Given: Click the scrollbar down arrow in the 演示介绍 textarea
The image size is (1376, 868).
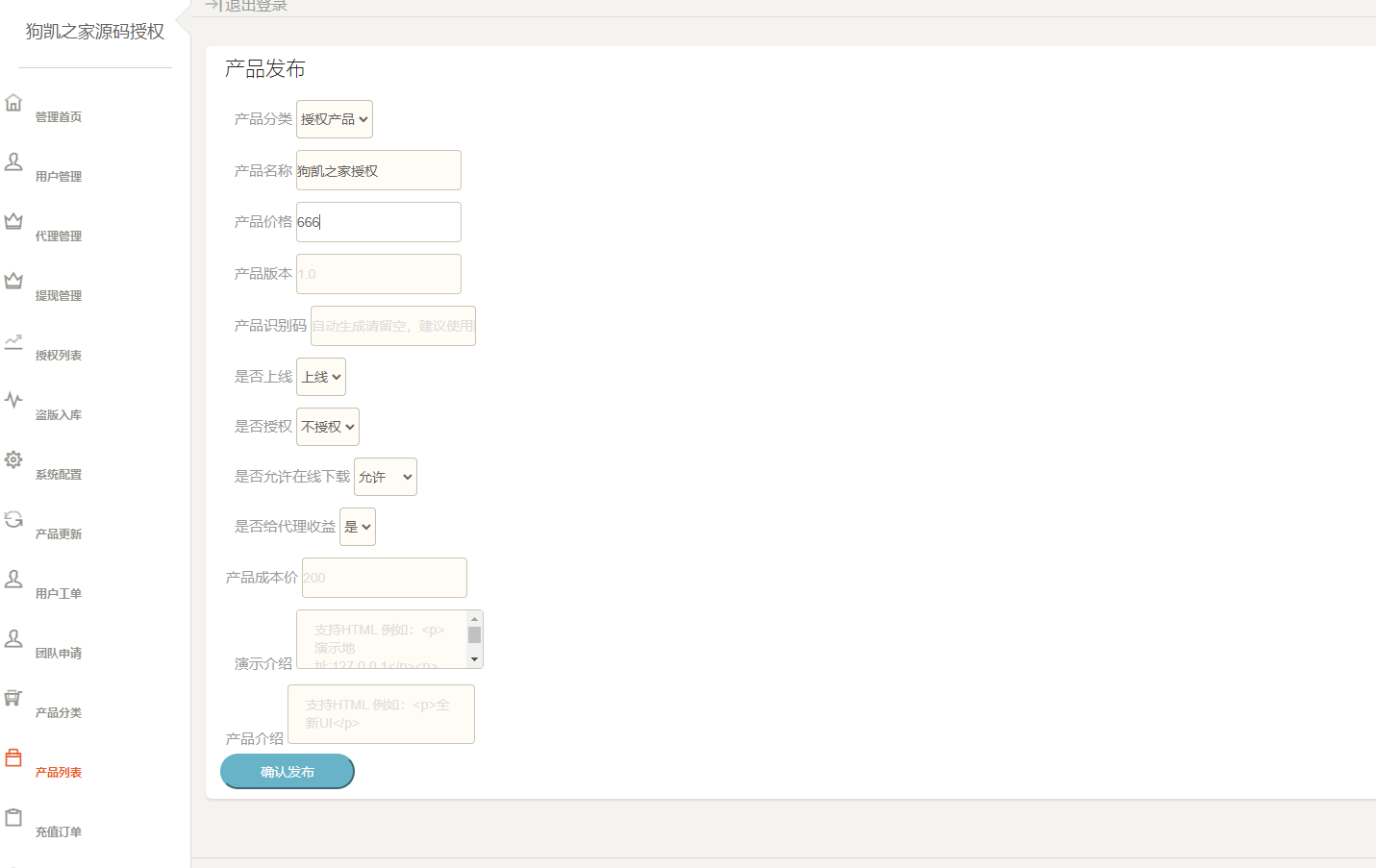Looking at the screenshot, I should click(x=474, y=659).
